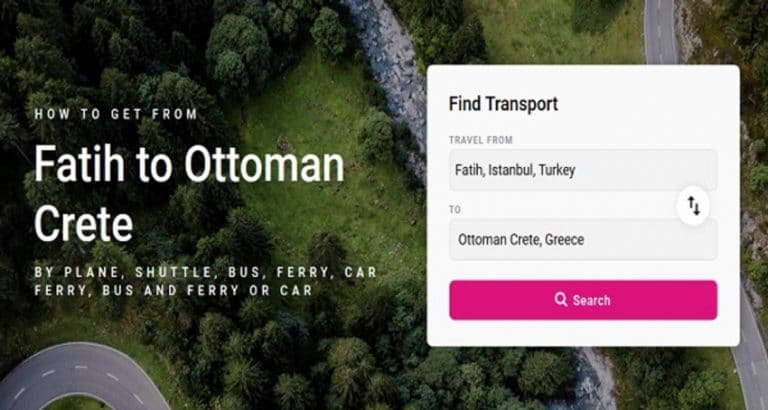Click the HOW TO GET FROM caption
The width and height of the screenshot is (768, 410).
(116, 115)
